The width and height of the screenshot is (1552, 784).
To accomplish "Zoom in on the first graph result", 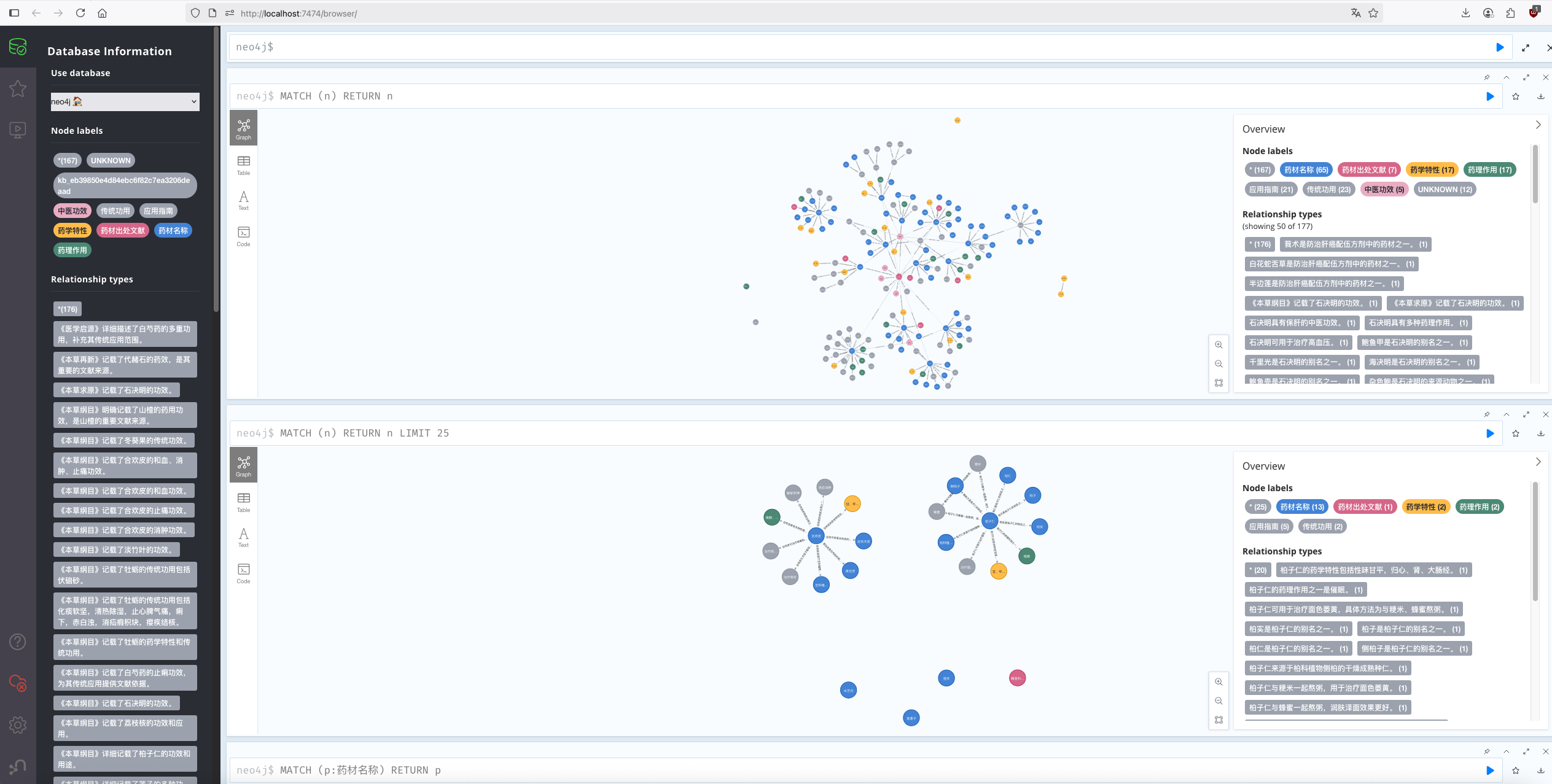I will tap(1219, 345).
